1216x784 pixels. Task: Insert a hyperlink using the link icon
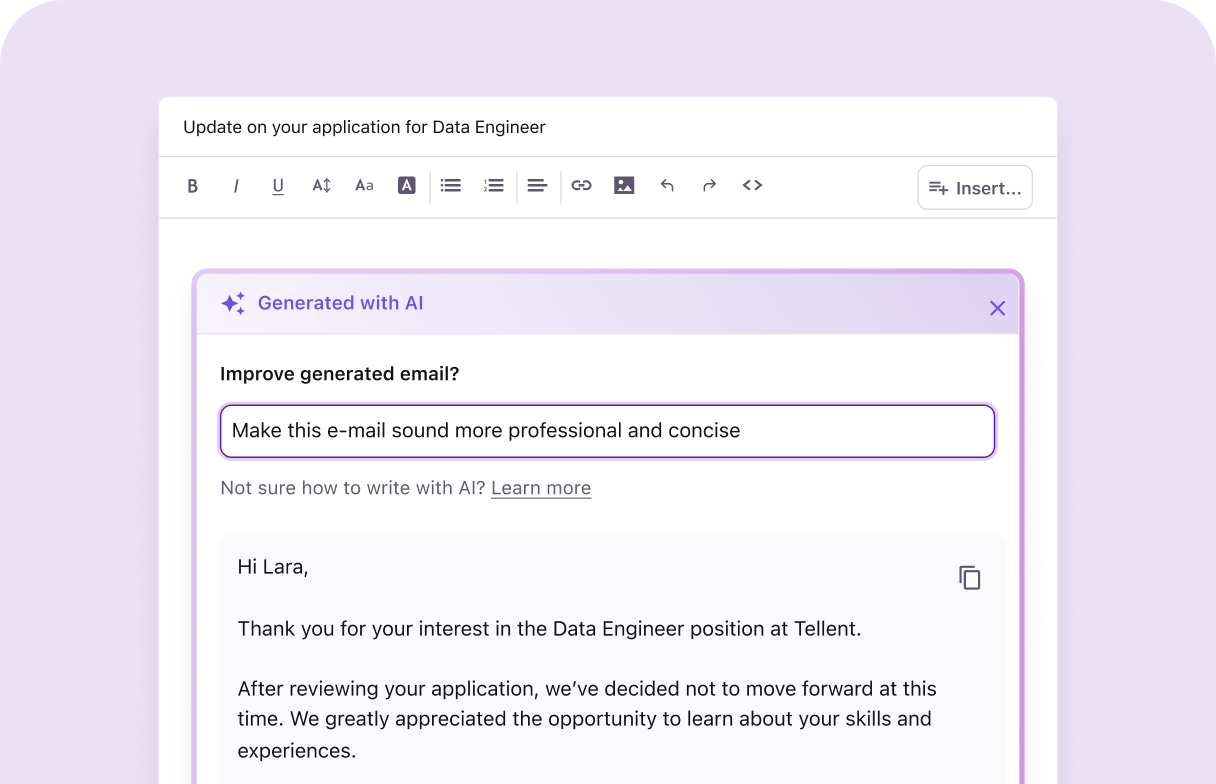tap(581, 185)
